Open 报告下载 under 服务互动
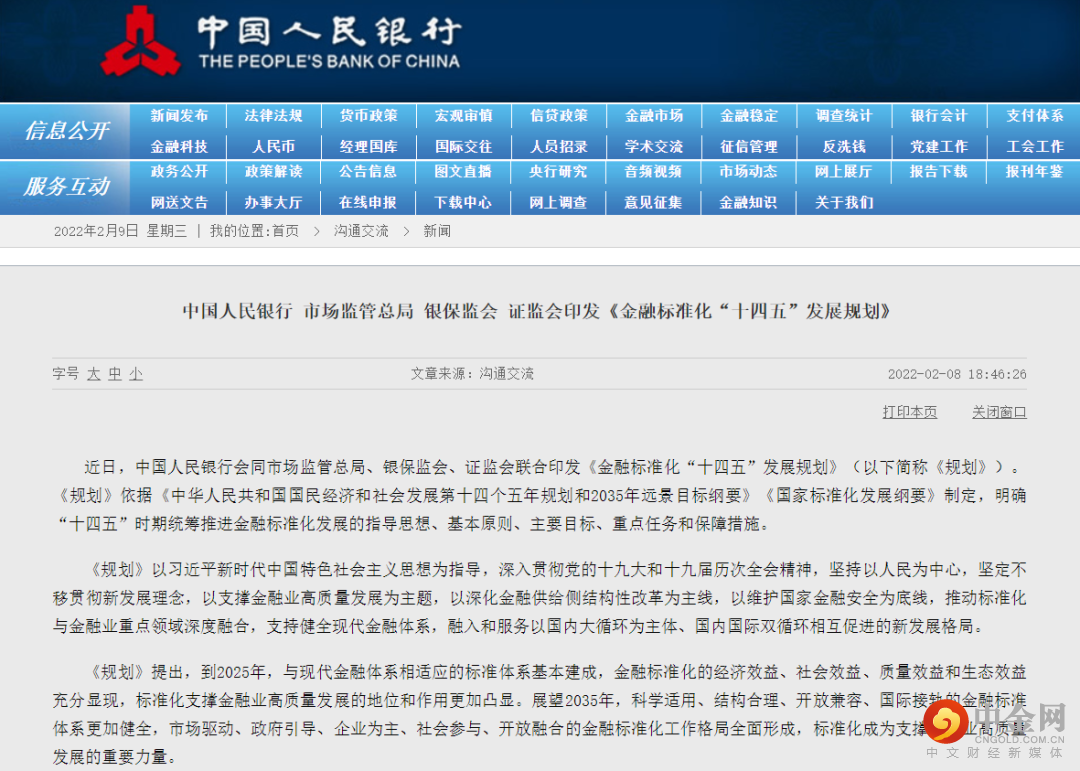1080x771 pixels. (939, 172)
